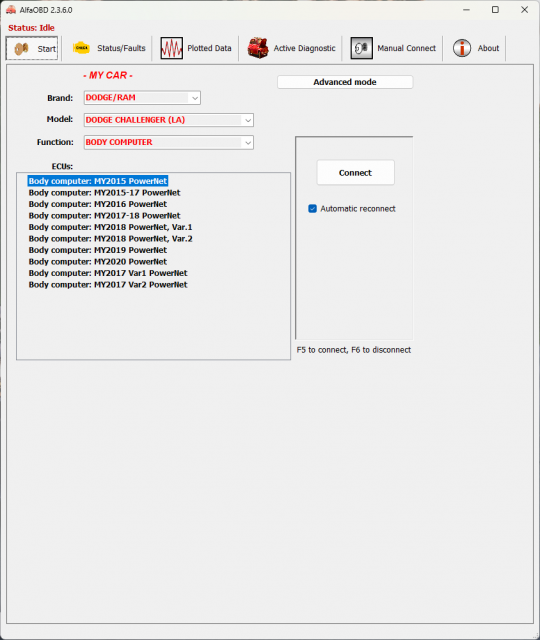This screenshot has width=540, height=640.
Task: Click the ECUs: label
Action: click(62, 166)
